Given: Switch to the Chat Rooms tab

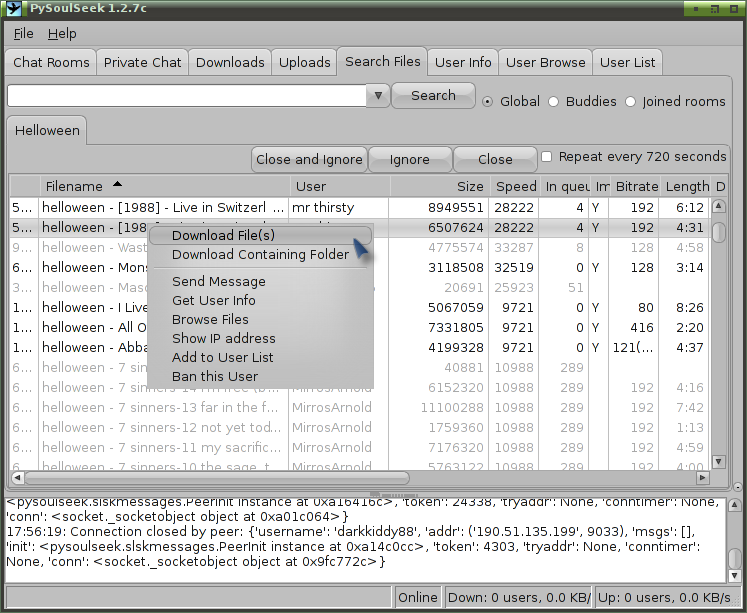Looking at the screenshot, I should 51,62.
